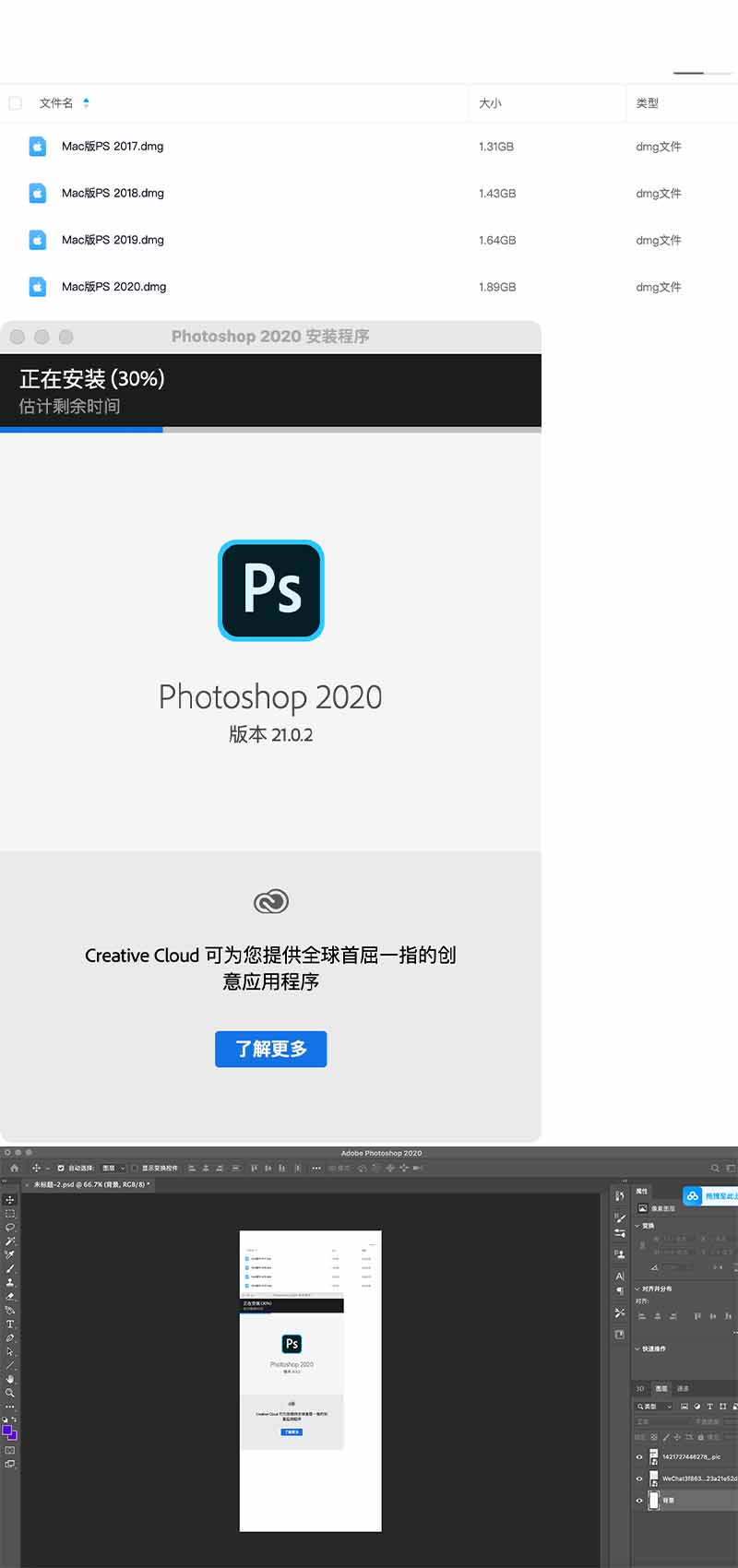738x1568 pixels.
Task: Switch to the 3D tab
Action: point(640,1388)
